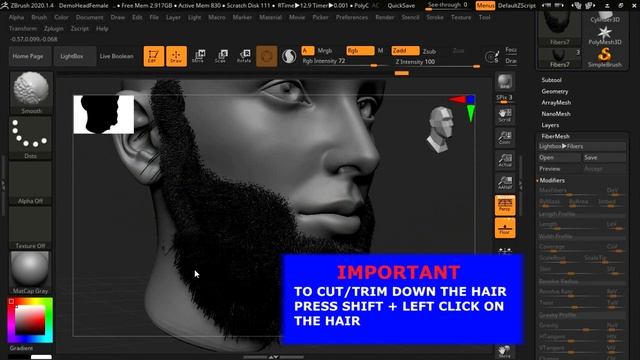
Task: Open the Preferences menu
Action: (352, 18)
